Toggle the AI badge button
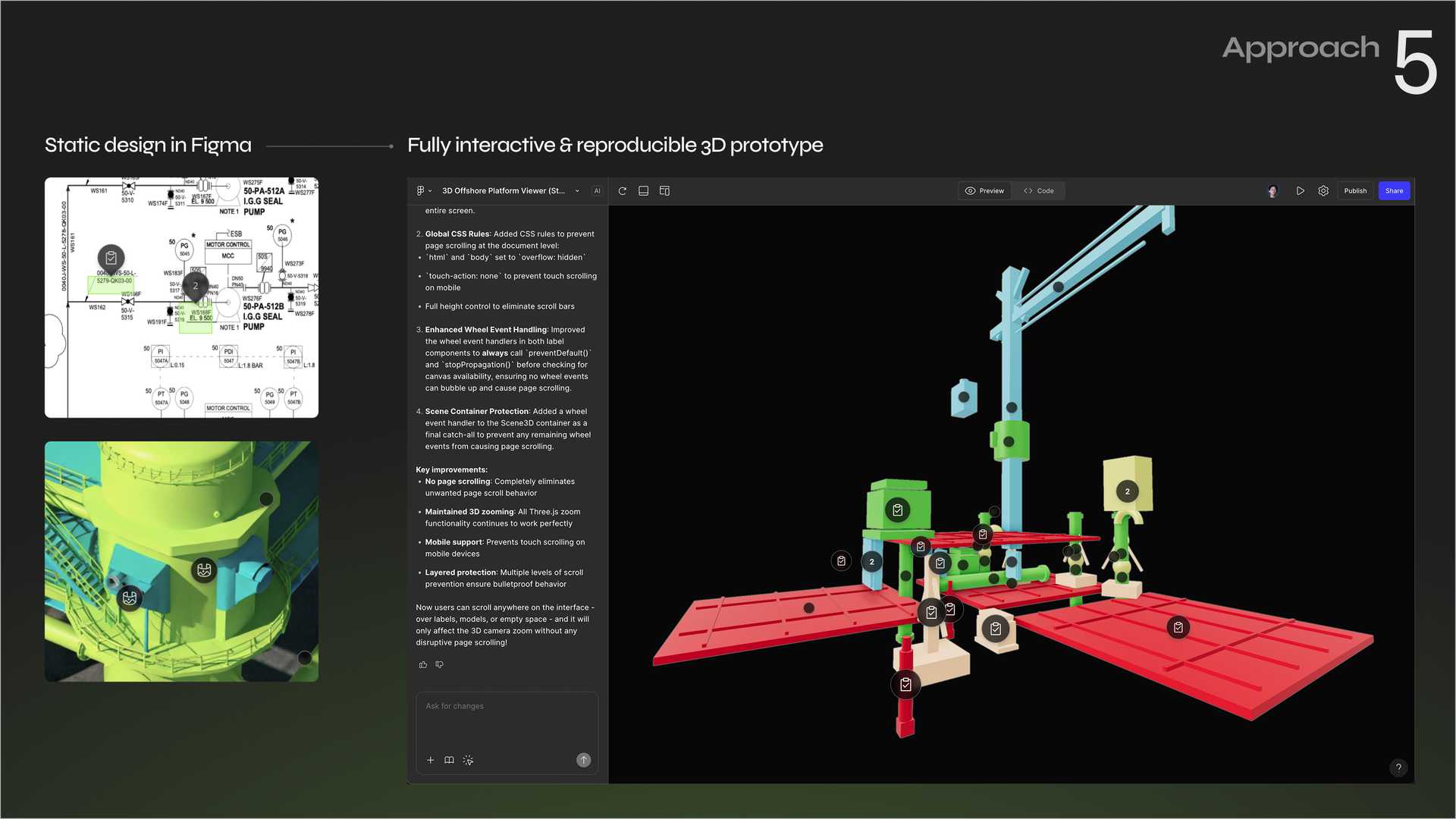This screenshot has width=1456, height=819. [x=598, y=191]
